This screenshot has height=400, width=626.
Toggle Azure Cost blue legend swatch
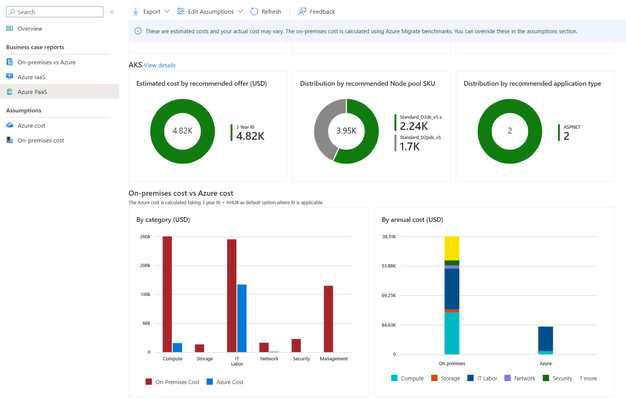(x=210, y=382)
